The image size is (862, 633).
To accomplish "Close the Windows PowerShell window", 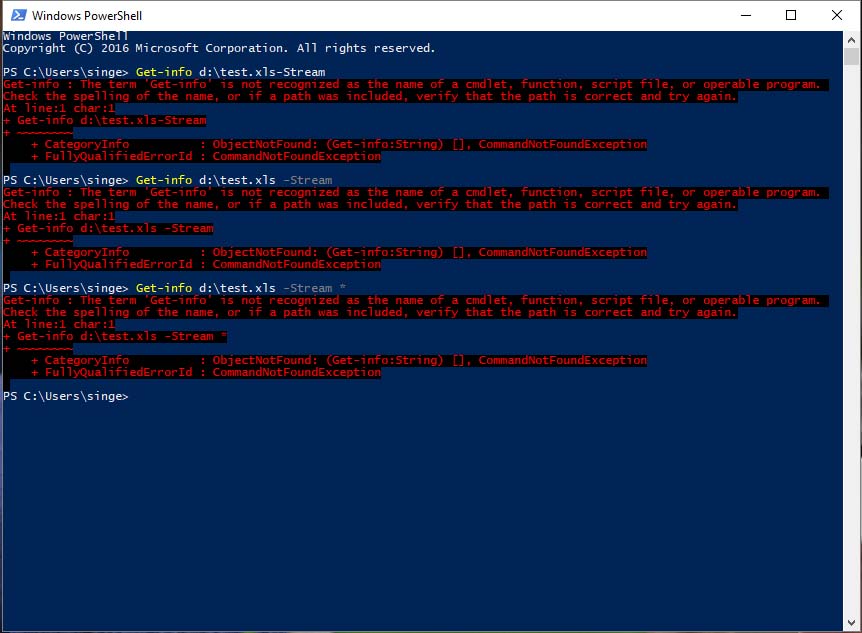I will [x=836, y=15].
